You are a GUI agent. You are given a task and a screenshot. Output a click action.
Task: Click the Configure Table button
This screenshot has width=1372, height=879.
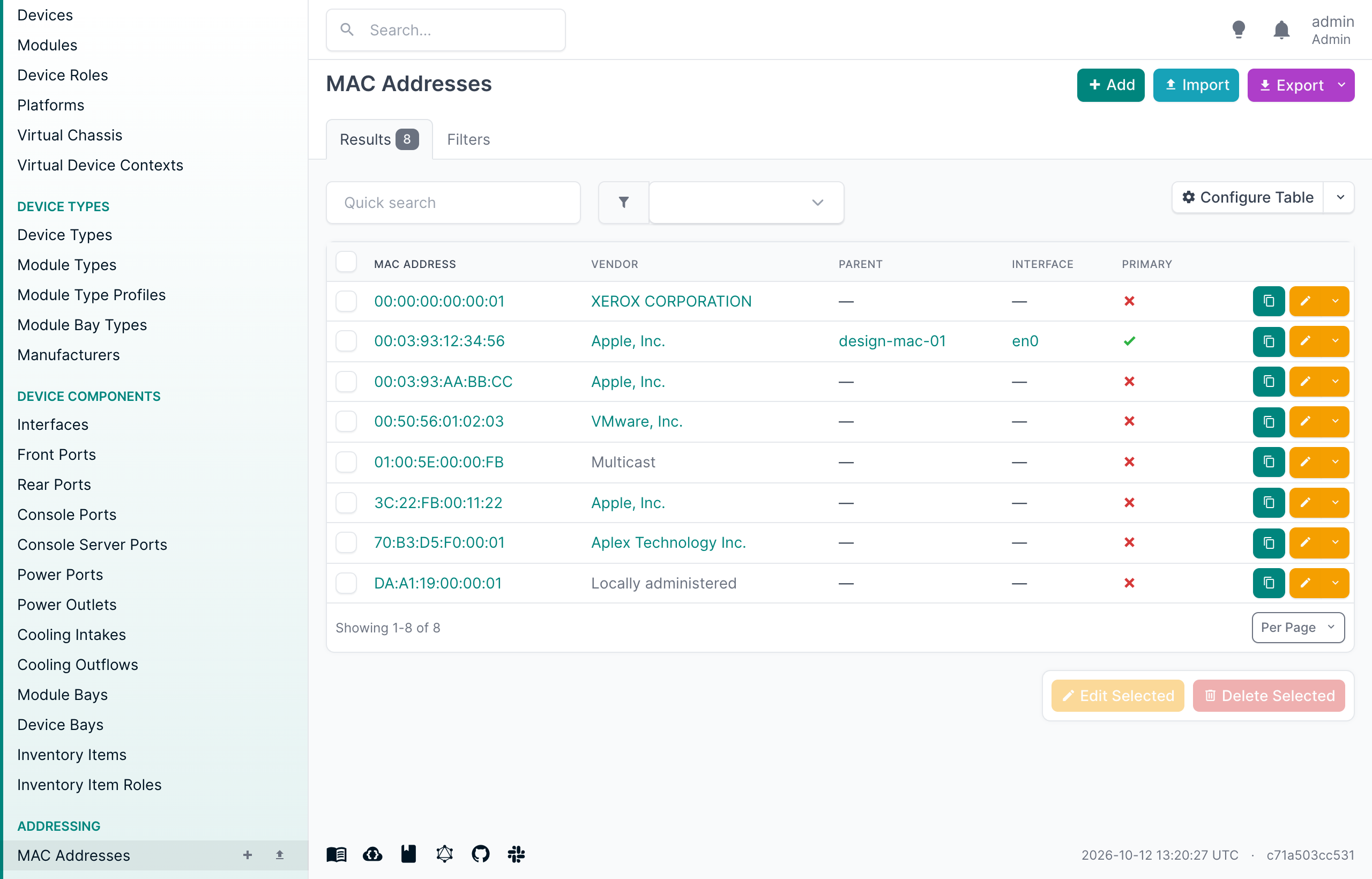1248,197
